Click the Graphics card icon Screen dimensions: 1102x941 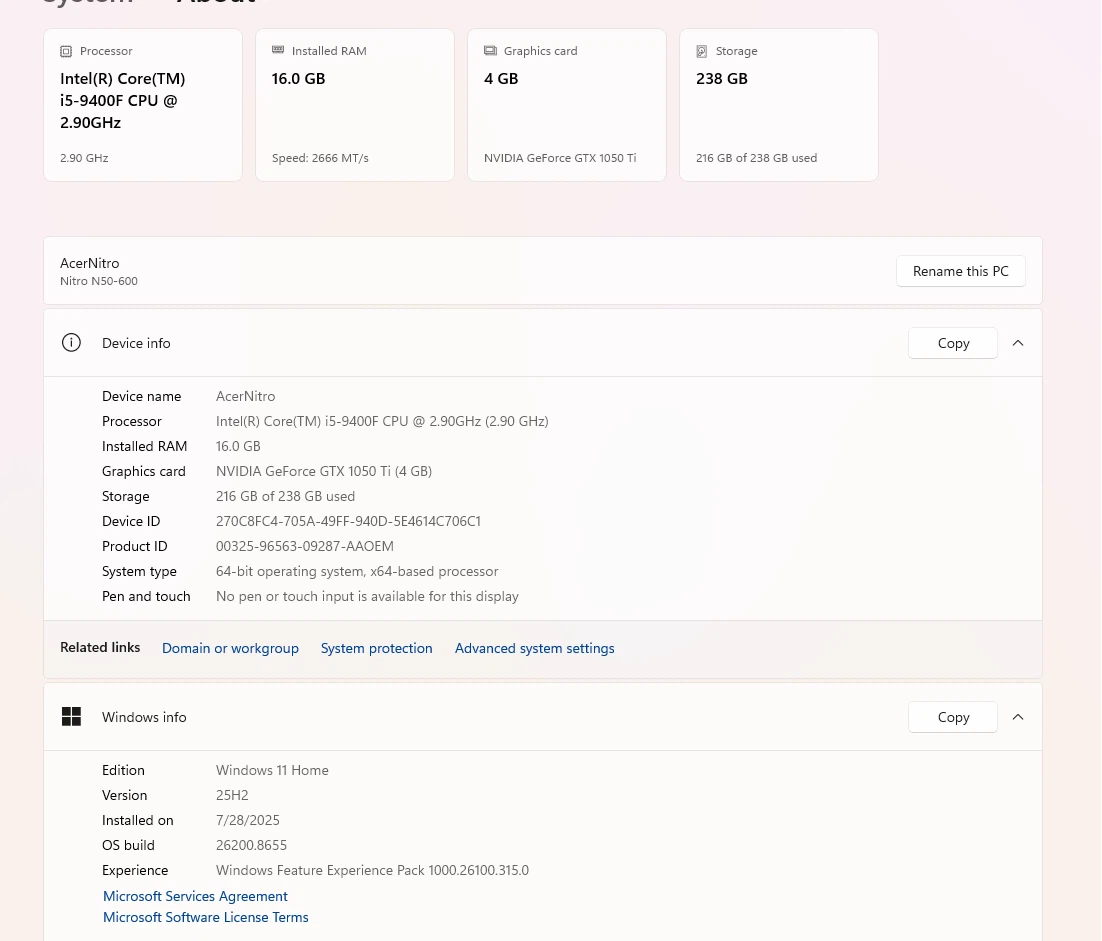[x=491, y=51]
